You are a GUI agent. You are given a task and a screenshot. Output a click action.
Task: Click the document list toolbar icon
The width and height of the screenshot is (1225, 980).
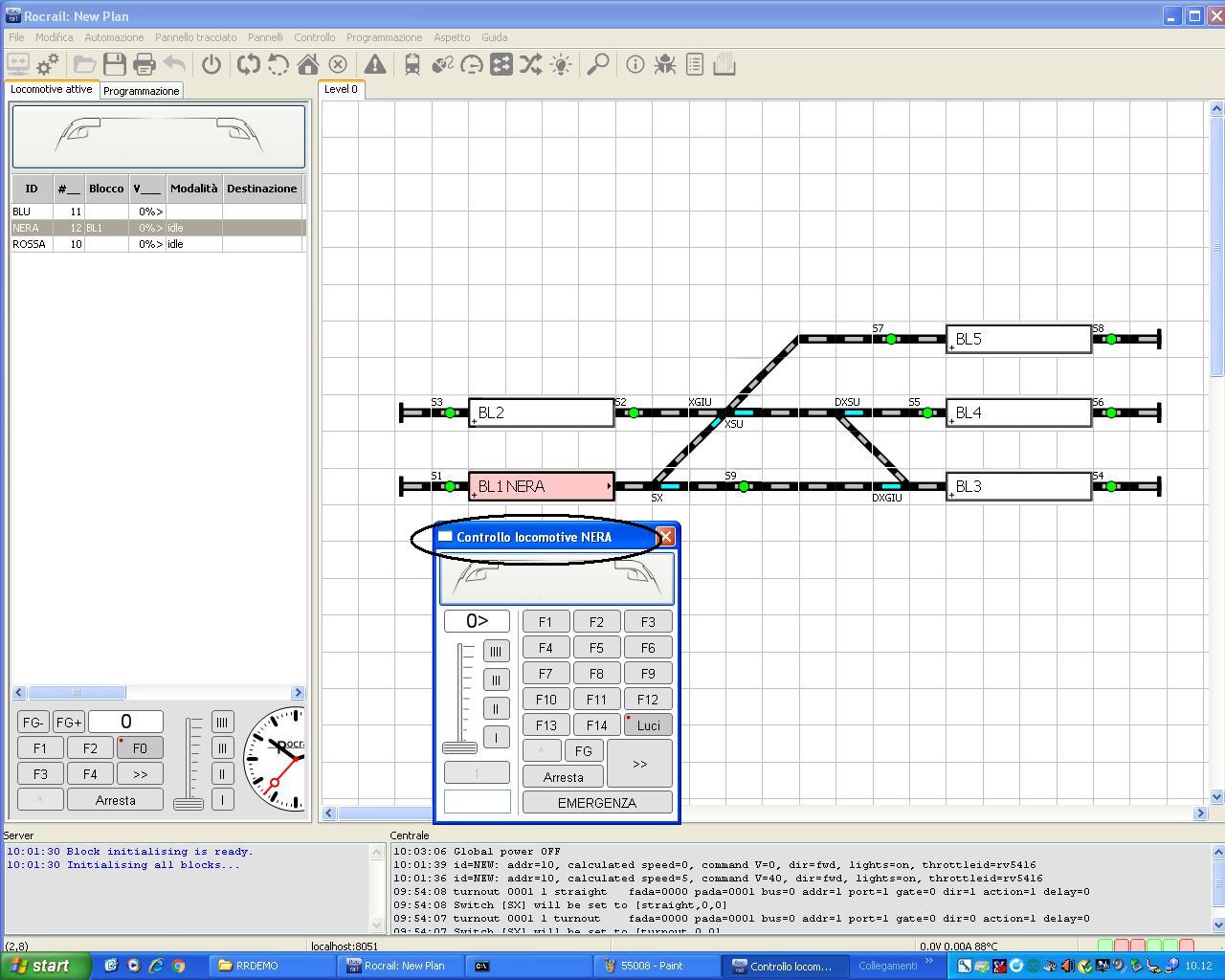pos(695,64)
